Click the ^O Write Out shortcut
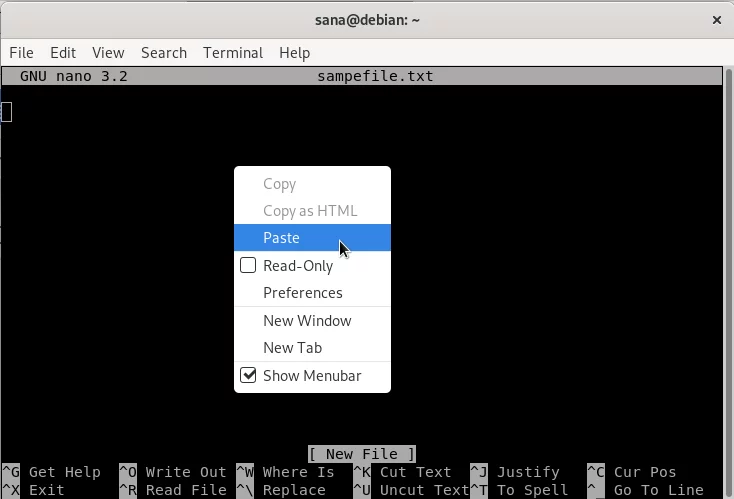 pos(173,472)
